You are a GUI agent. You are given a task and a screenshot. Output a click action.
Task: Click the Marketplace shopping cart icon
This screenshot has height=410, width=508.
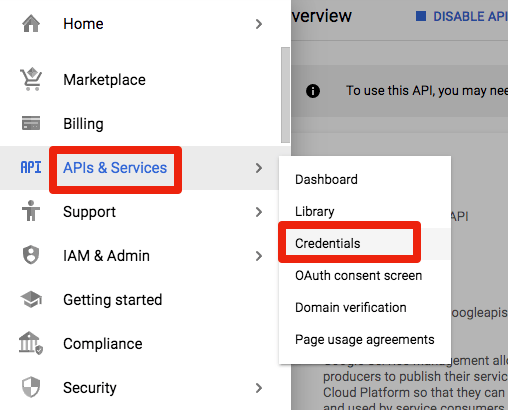[31, 79]
